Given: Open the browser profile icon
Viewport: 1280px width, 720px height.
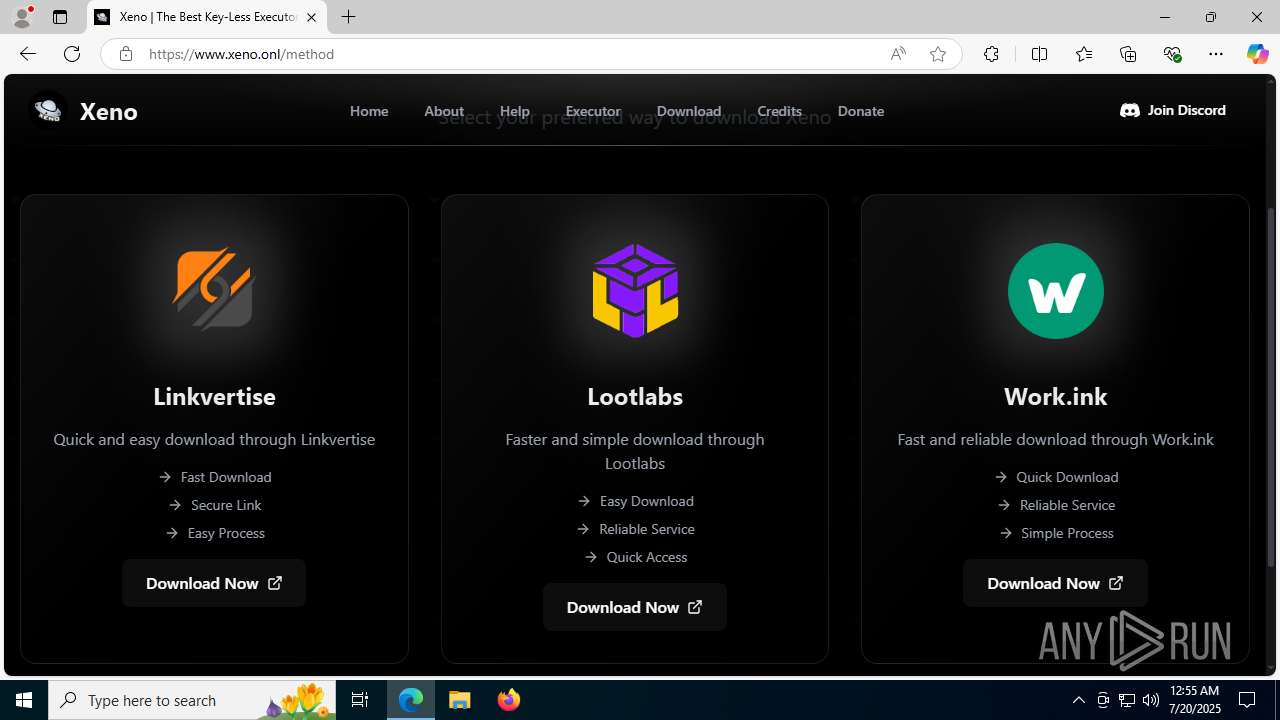Looking at the screenshot, I should click(x=22, y=17).
